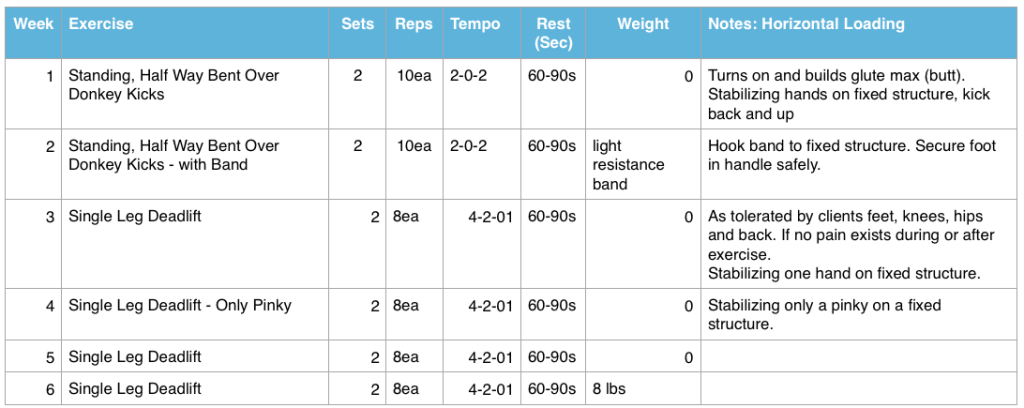
Task: Select the 8 lbs weight cell
Action: pyautogui.click(x=643, y=389)
